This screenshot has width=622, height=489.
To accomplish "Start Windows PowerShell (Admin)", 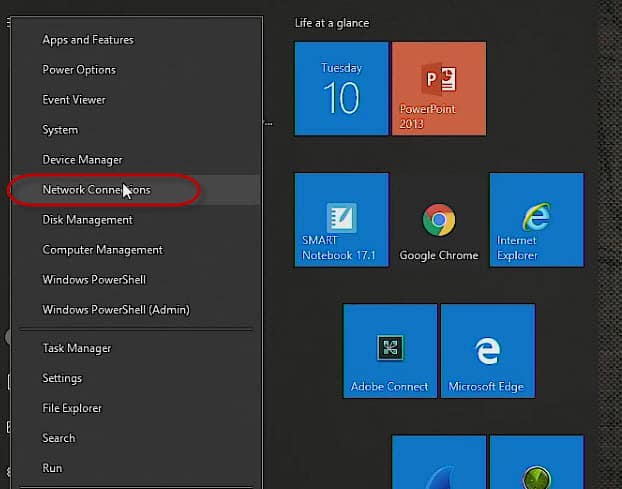I will pos(136,310).
